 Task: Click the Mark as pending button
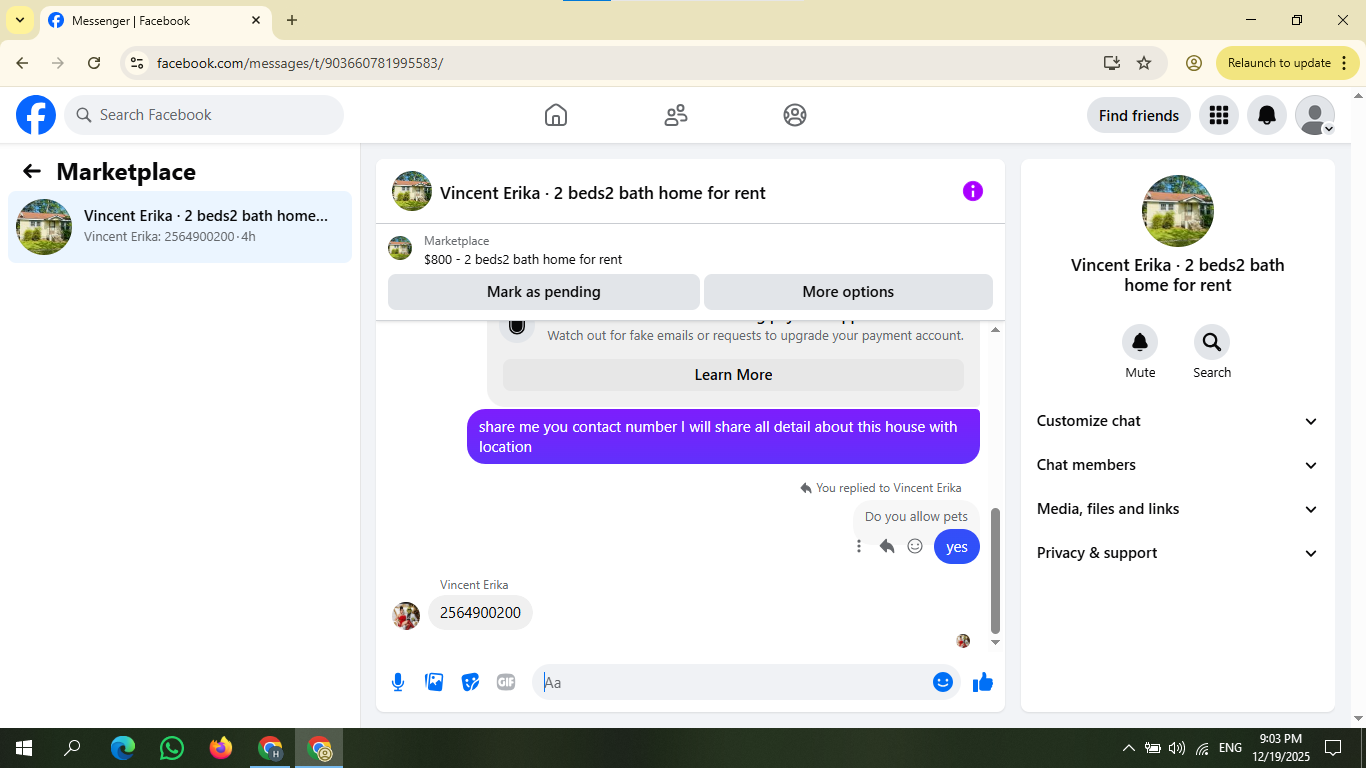[x=544, y=292]
